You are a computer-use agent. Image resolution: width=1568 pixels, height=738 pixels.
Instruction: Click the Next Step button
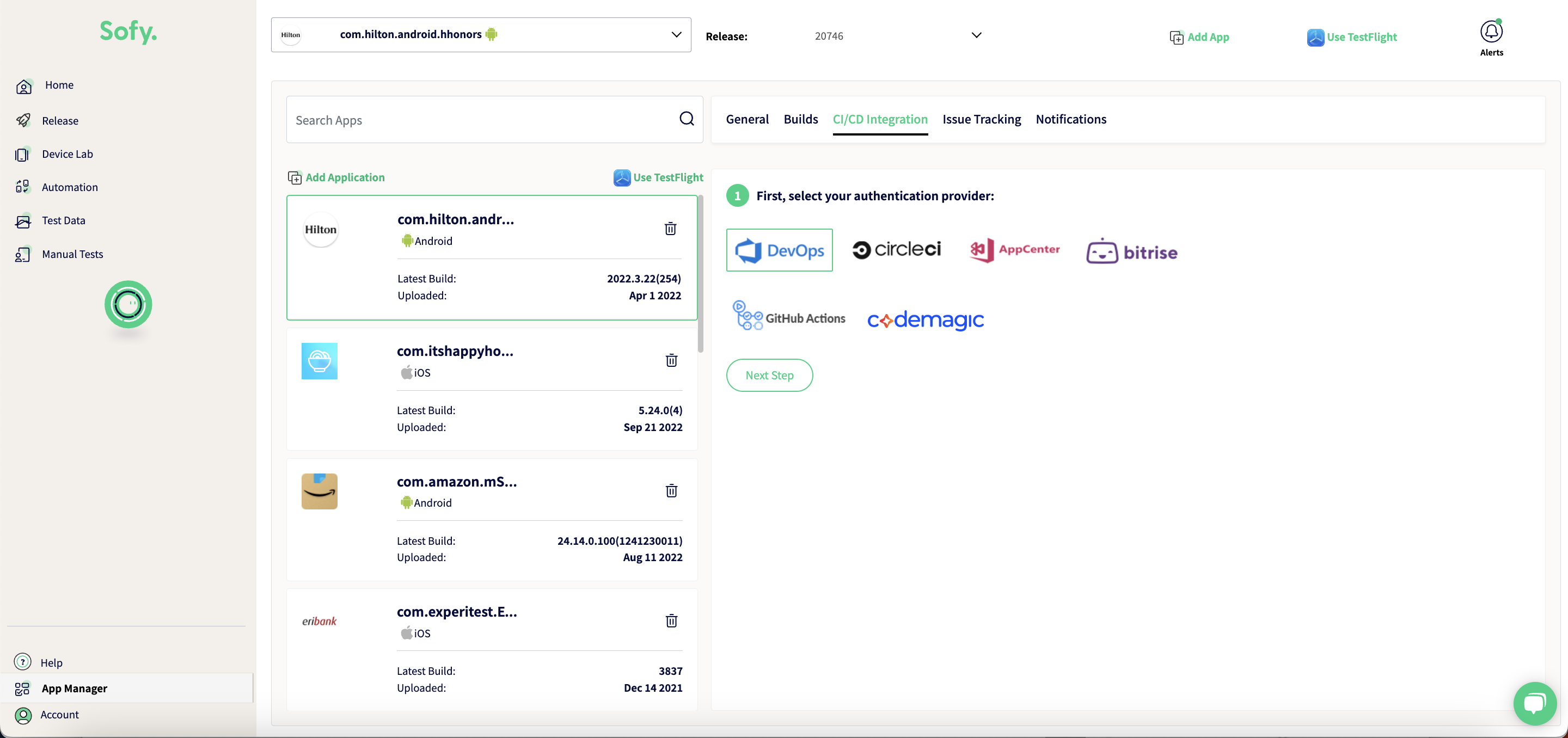coord(769,376)
